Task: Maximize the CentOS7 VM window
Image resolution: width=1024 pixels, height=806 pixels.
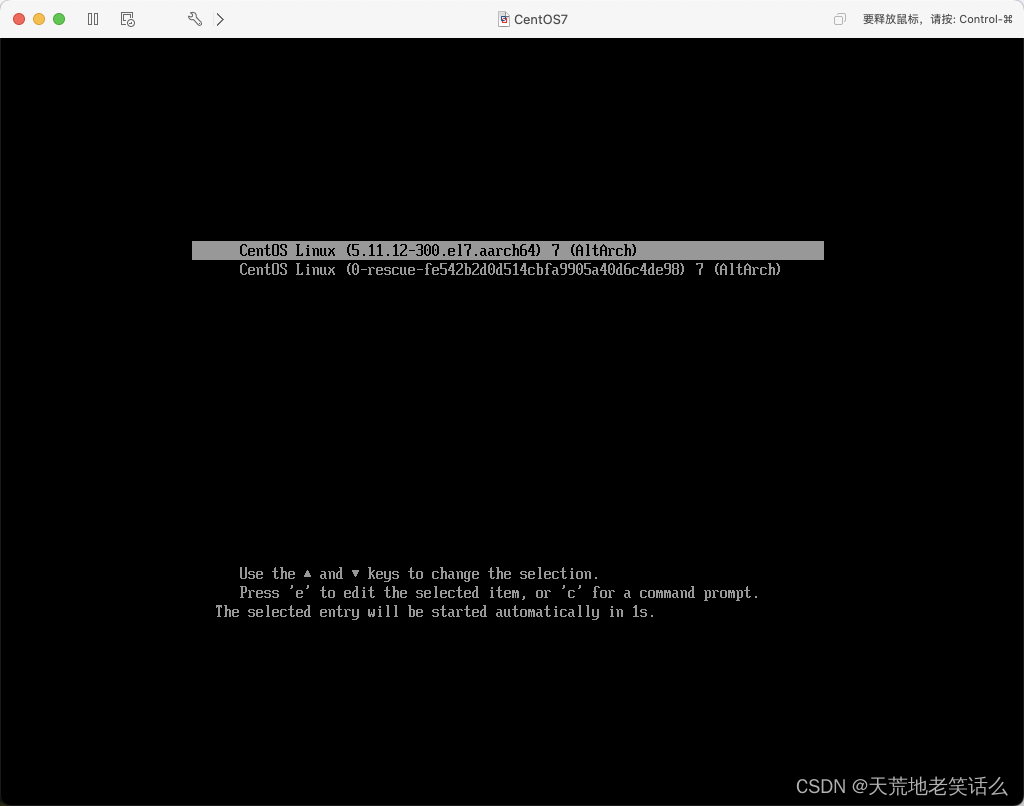Action: point(59,19)
